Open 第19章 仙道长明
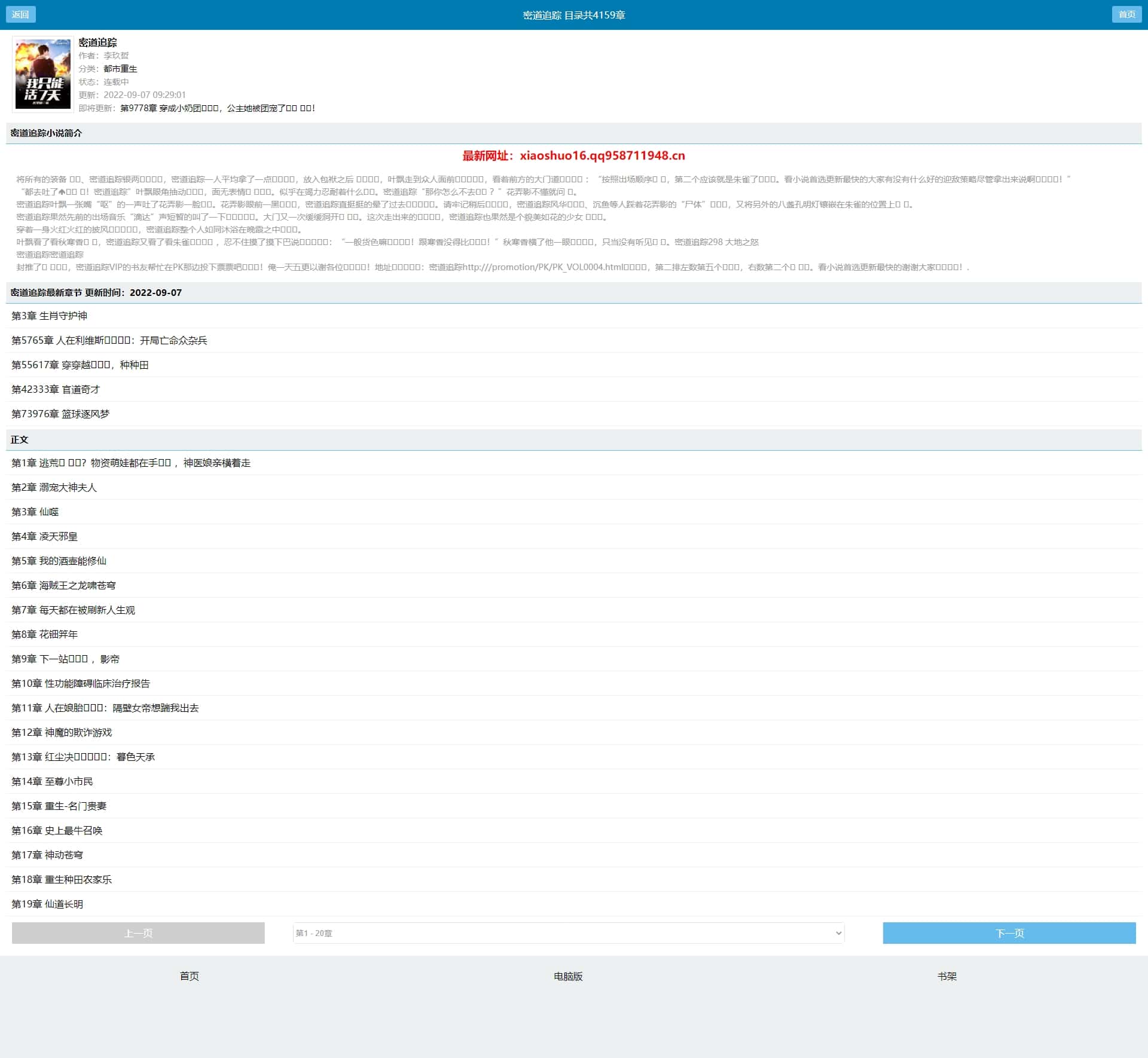 coord(47,904)
